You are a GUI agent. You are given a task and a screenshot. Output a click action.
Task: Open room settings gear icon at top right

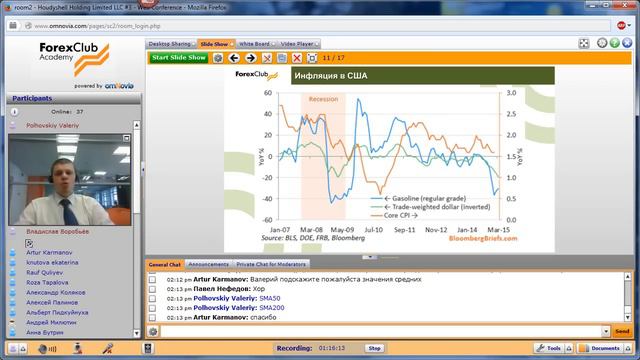tap(602, 43)
